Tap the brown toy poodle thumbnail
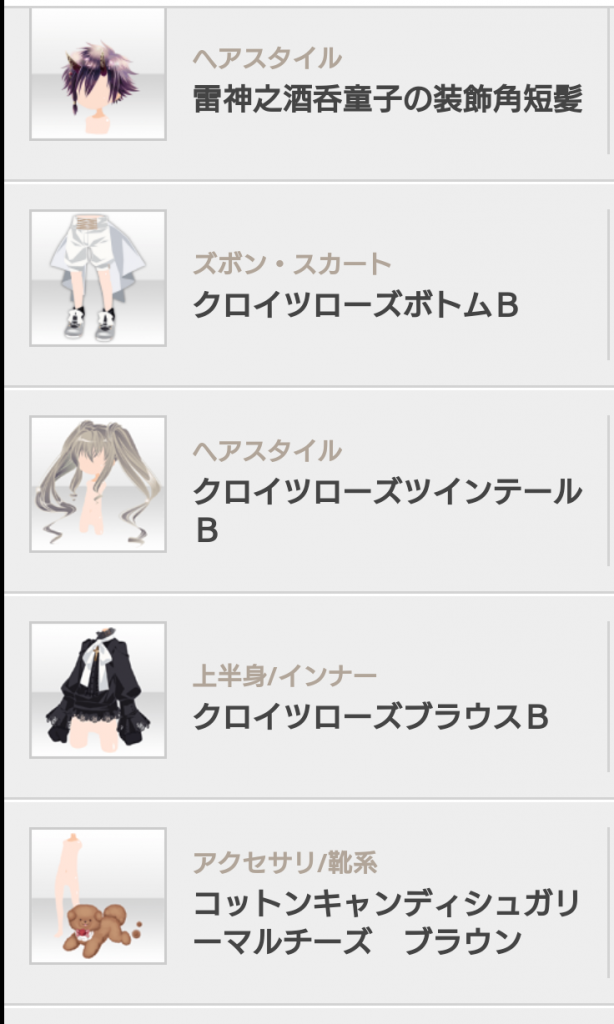 point(98,896)
